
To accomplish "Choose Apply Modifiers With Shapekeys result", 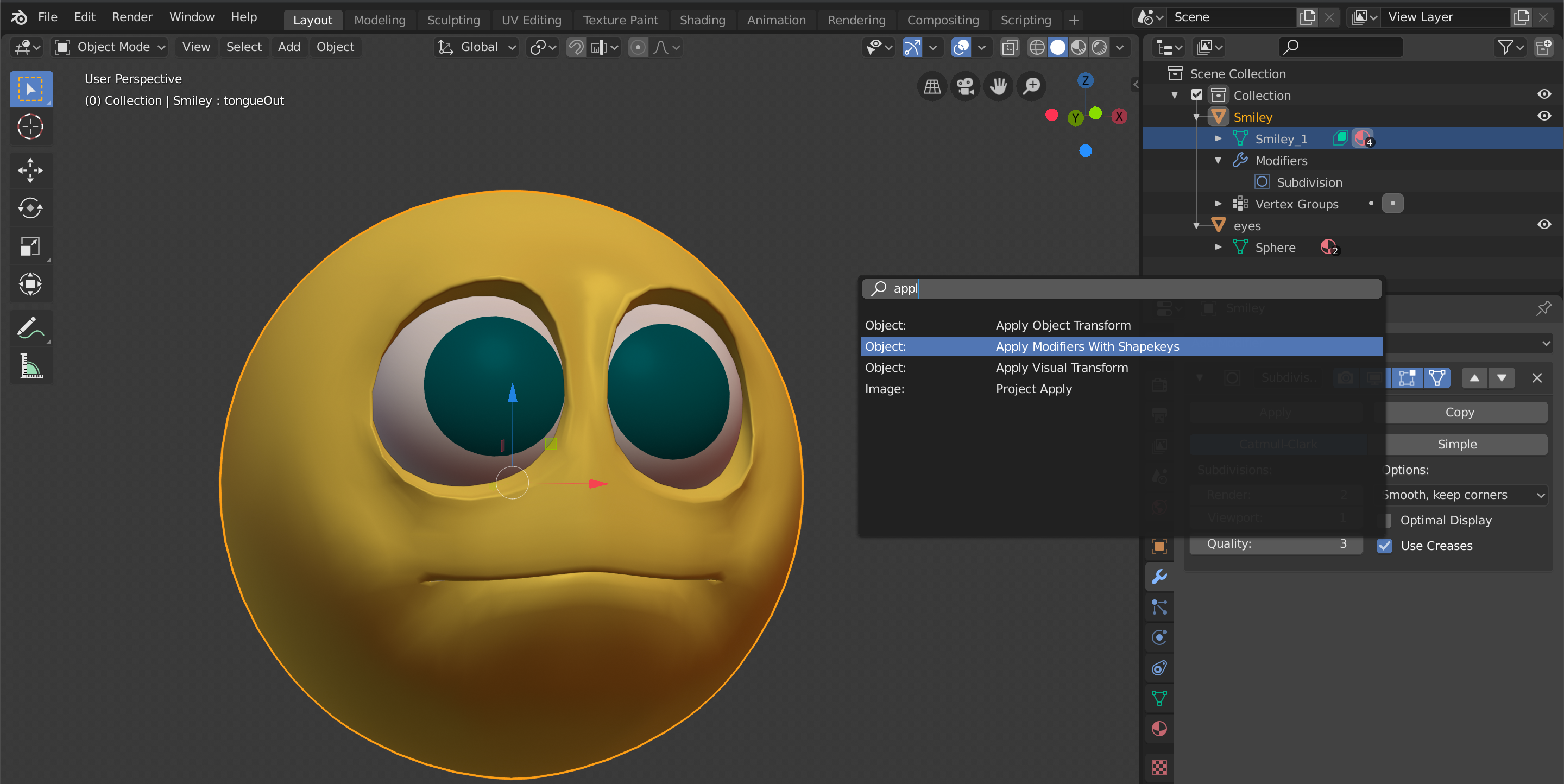I will tap(1121, 346).
